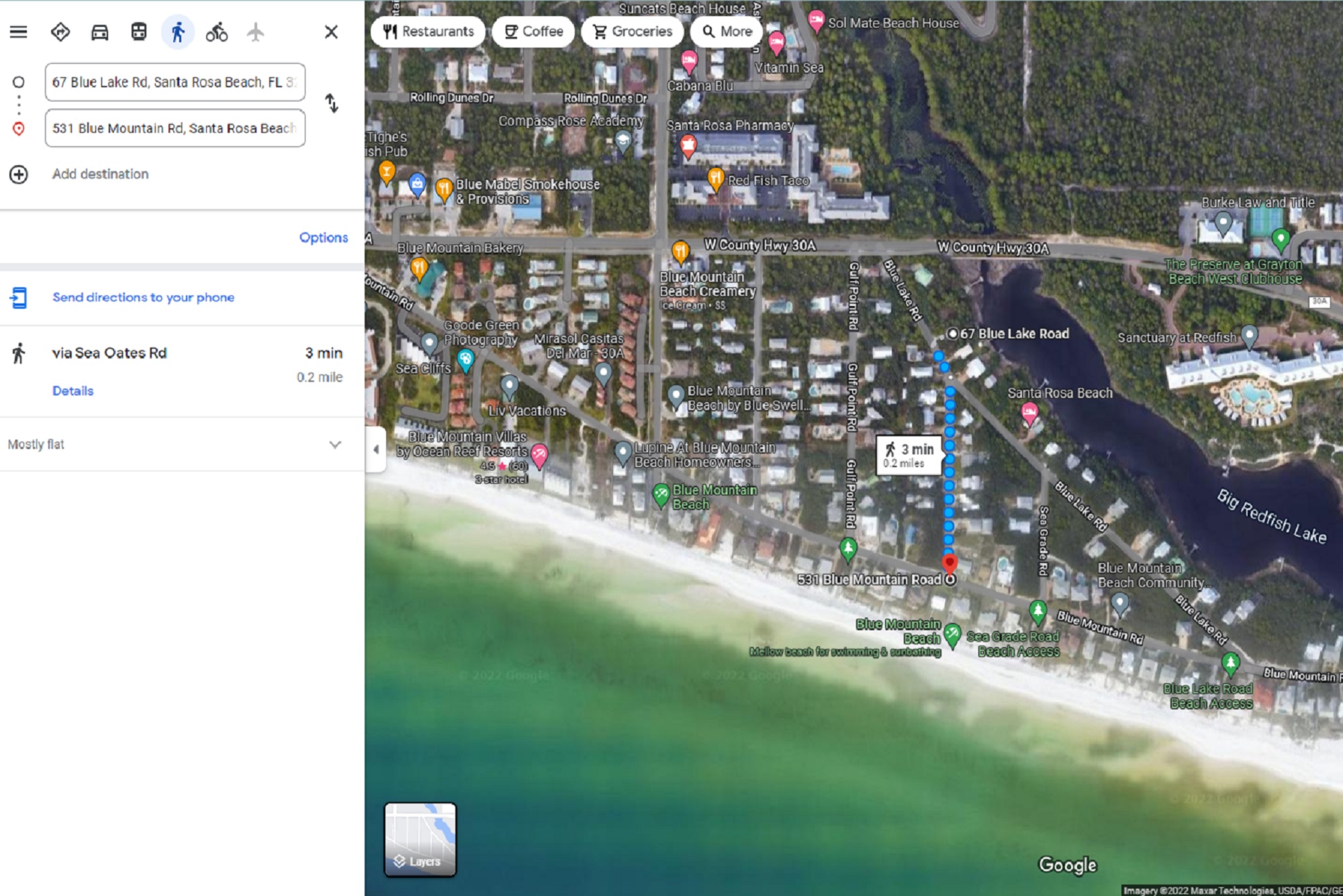Viewport: 1343px width, 896px height.
Task: Search for Coffee places nearby
Action: [x=532, y=31]
